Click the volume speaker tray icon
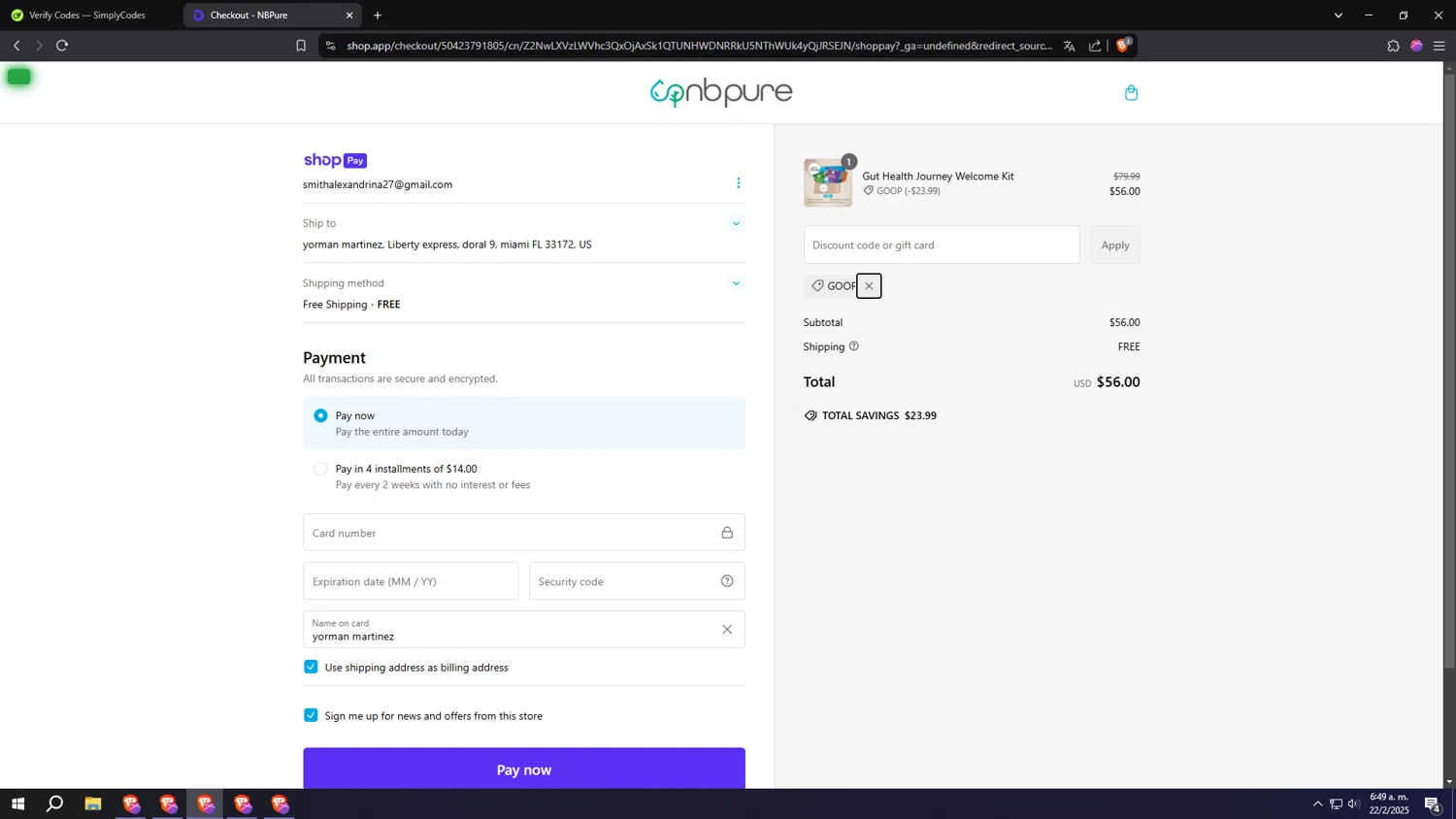 tap(1353, 803)
